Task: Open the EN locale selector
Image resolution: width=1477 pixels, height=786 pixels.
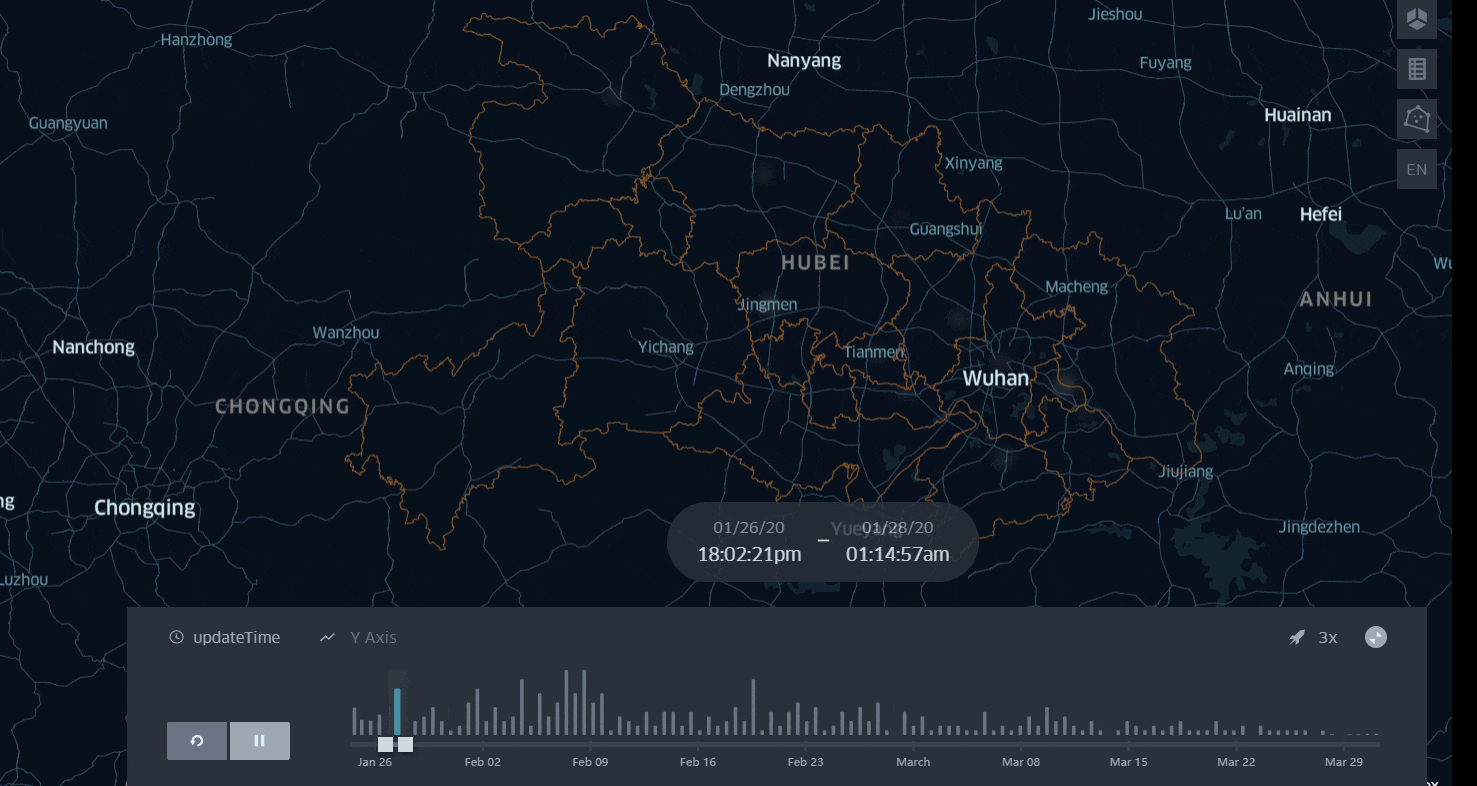Action: point(1417,169)
